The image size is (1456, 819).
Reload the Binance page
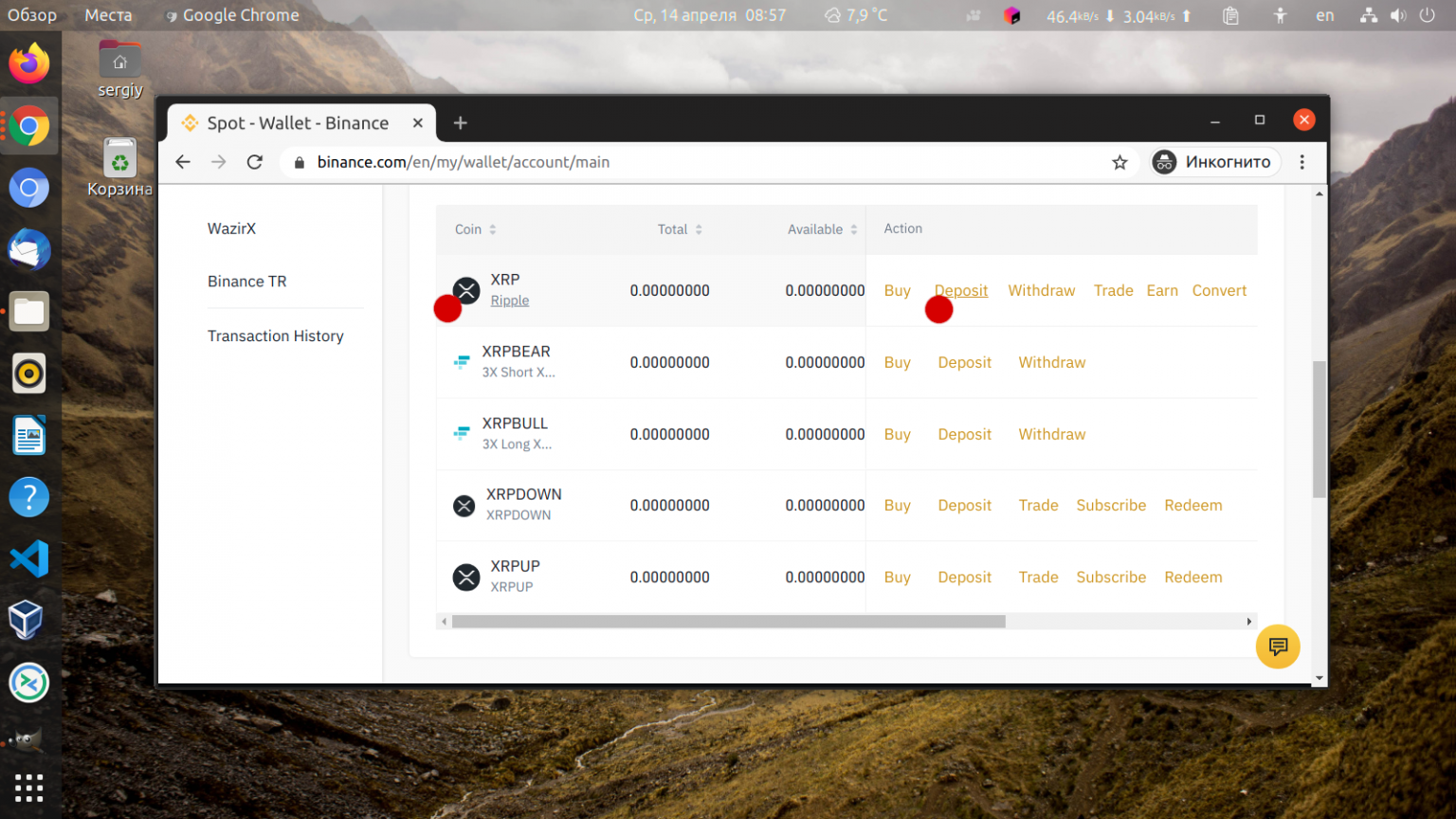click(255, 162)
